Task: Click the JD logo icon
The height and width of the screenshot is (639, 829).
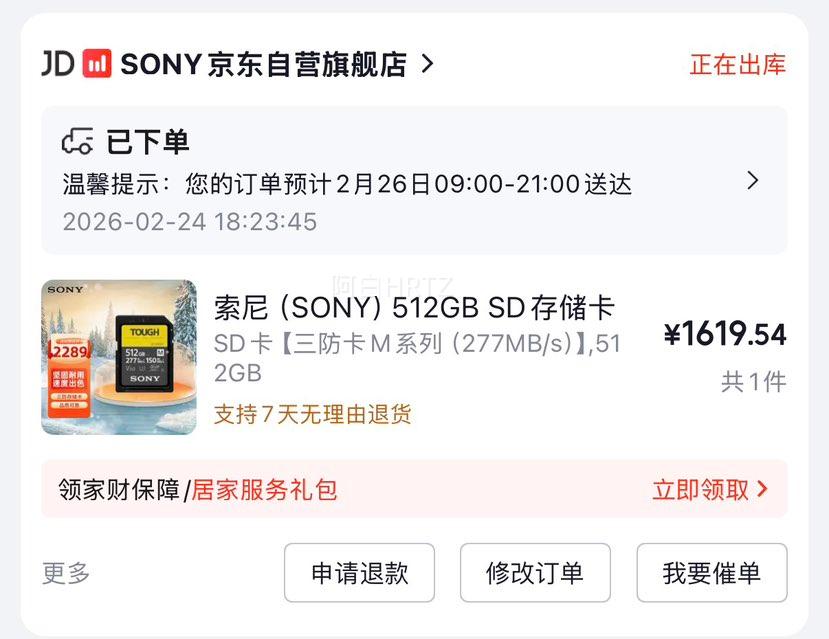Action: click(57, 64)
